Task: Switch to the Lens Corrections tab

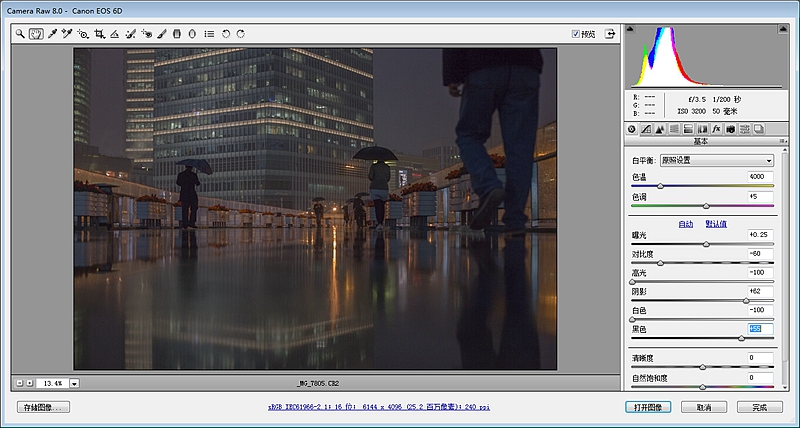Action: click(x=703, y=129)
